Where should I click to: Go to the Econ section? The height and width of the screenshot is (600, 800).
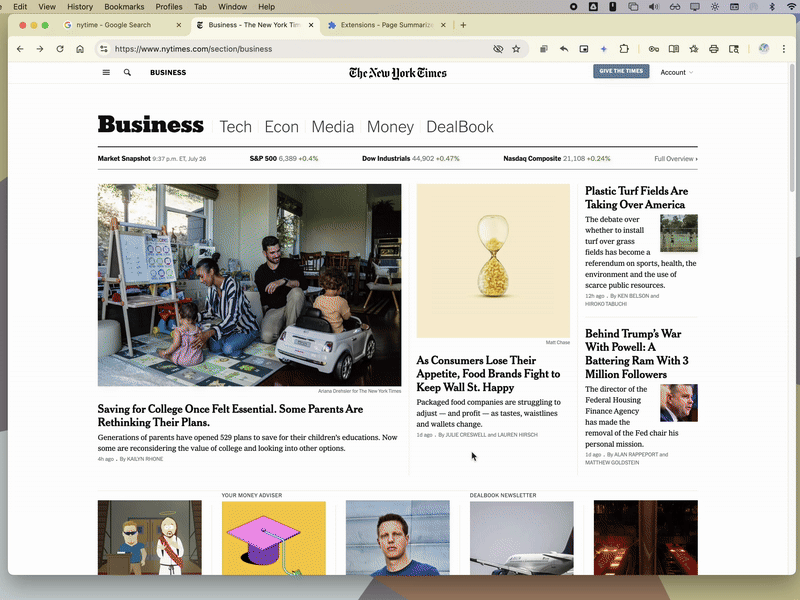pyautogui.click(x=282, y=127)
